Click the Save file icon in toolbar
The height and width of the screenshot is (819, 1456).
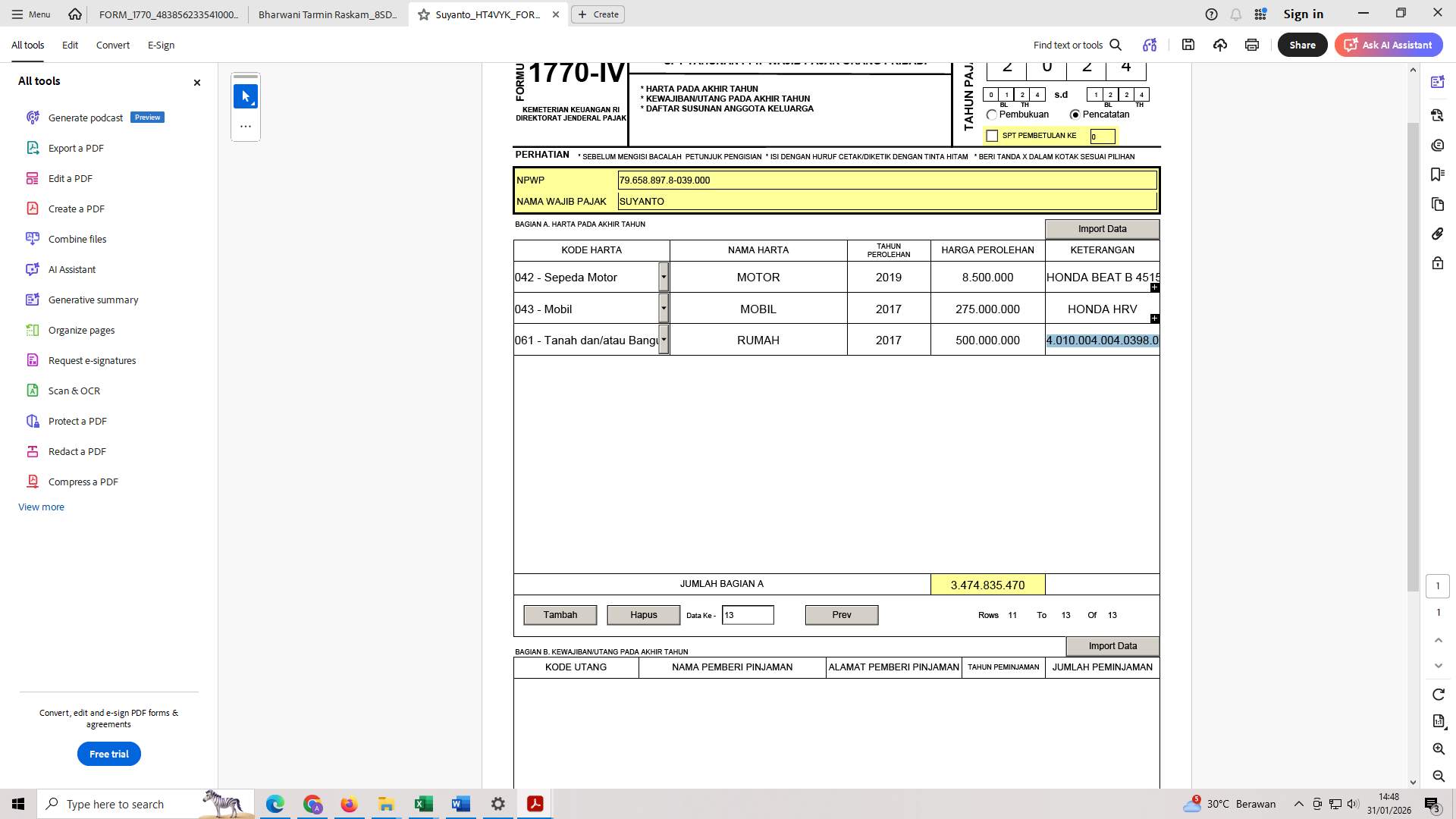pos(1188,45)
